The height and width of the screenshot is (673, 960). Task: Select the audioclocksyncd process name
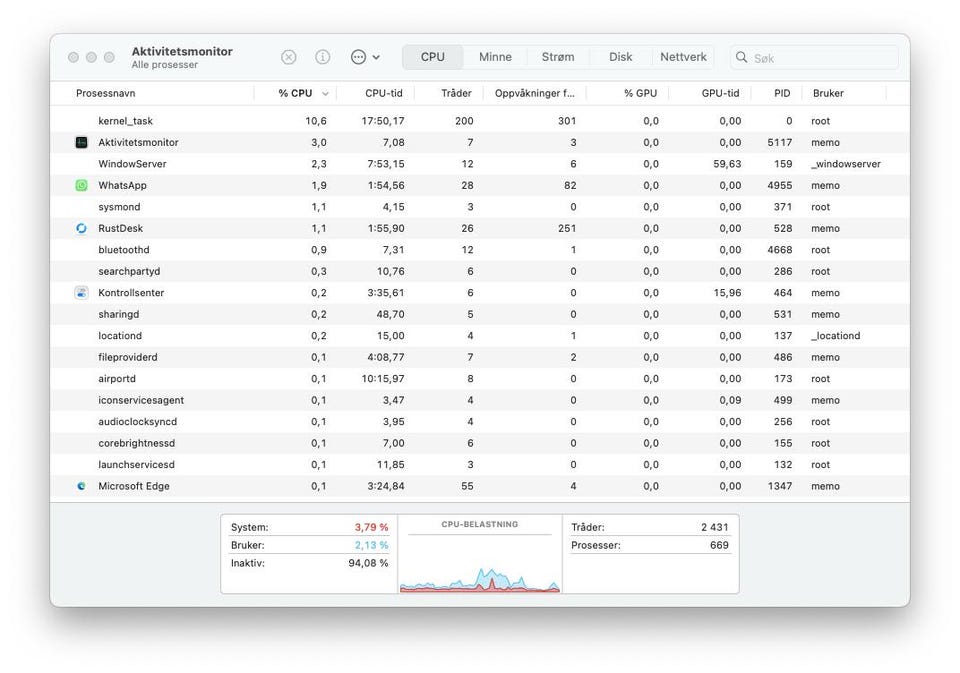[137, 421]
